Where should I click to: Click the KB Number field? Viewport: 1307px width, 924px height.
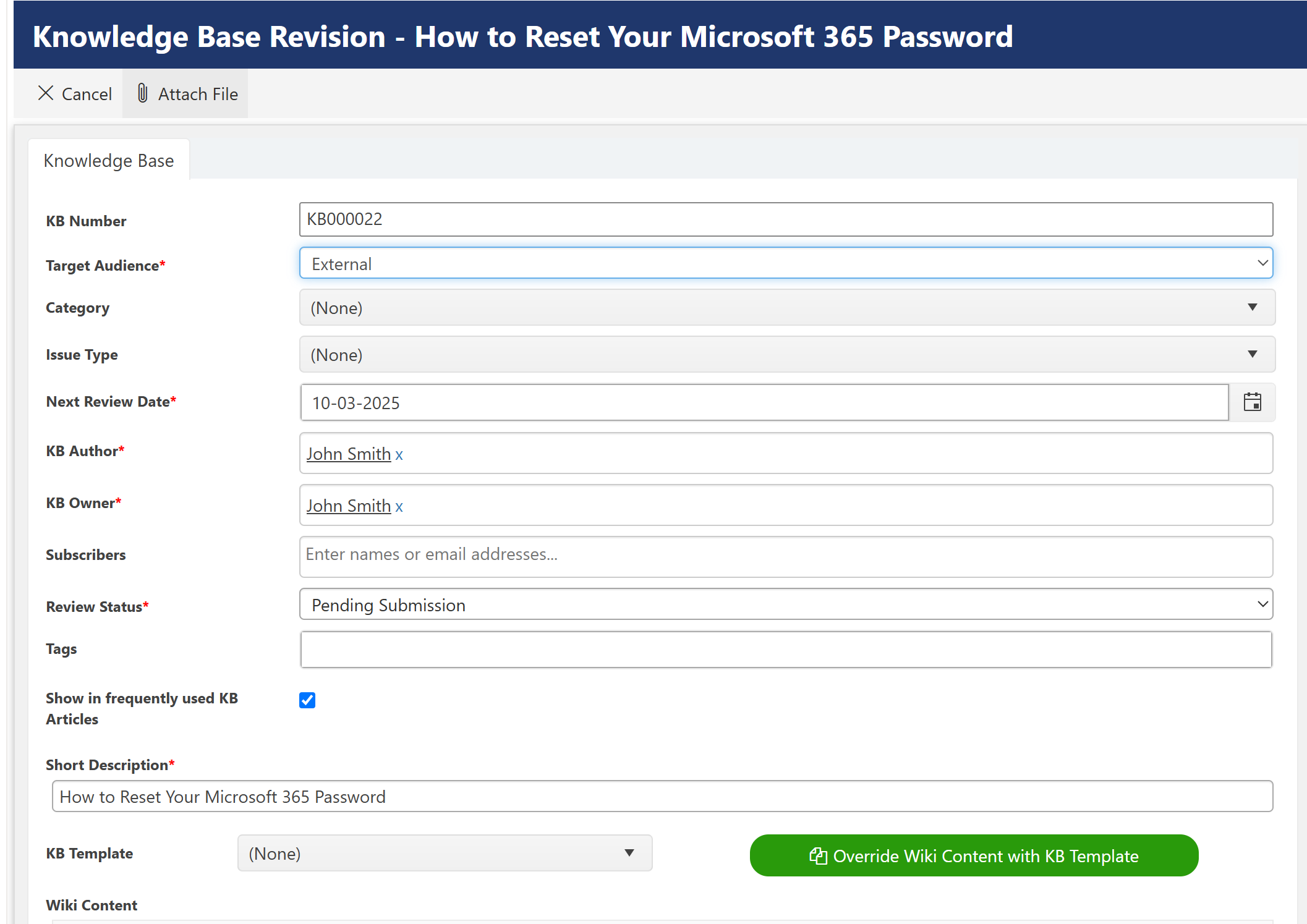785,219
